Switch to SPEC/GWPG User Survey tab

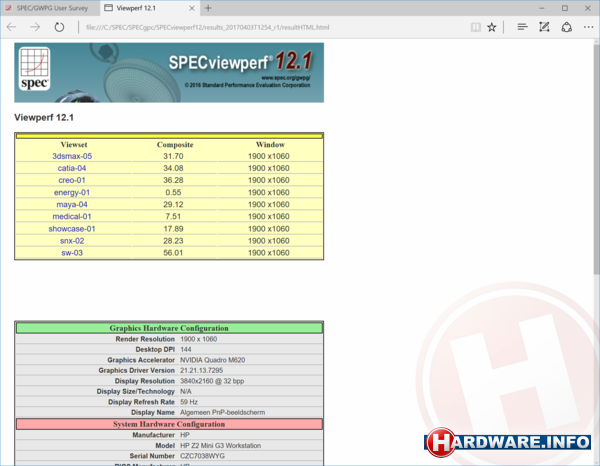[x=50, y=8]
